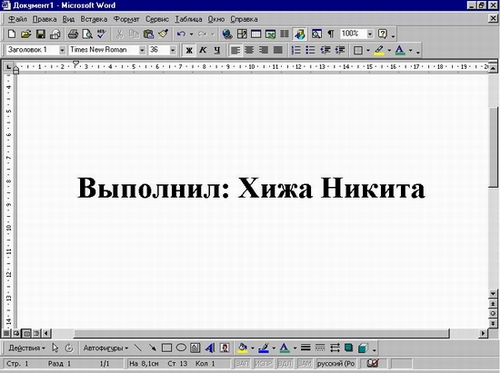
Task: Open the Таблица menu
Action: (188, 19)
